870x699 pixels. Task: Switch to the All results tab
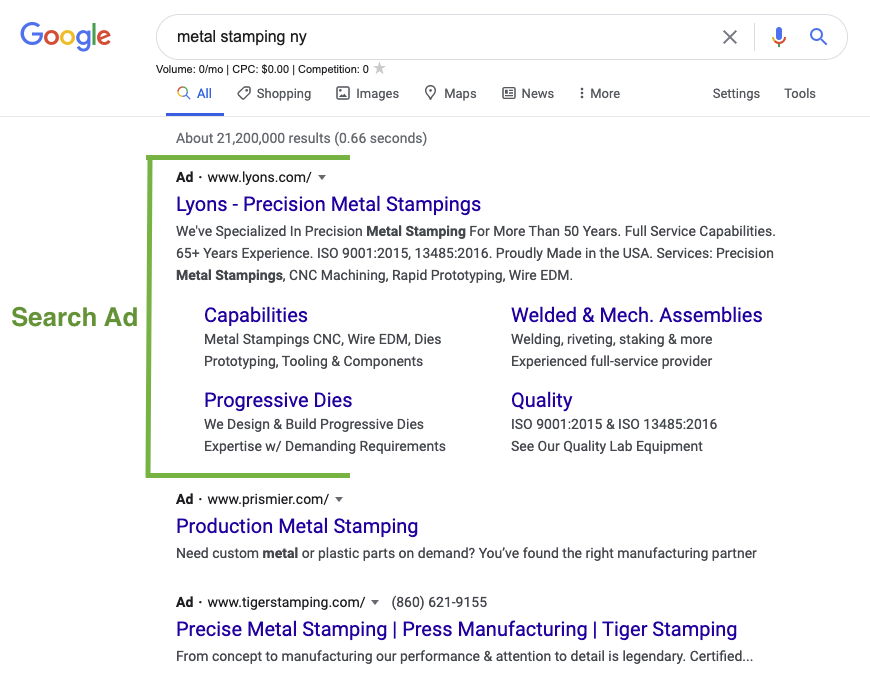pyautogui.click(x=194, y=93)
